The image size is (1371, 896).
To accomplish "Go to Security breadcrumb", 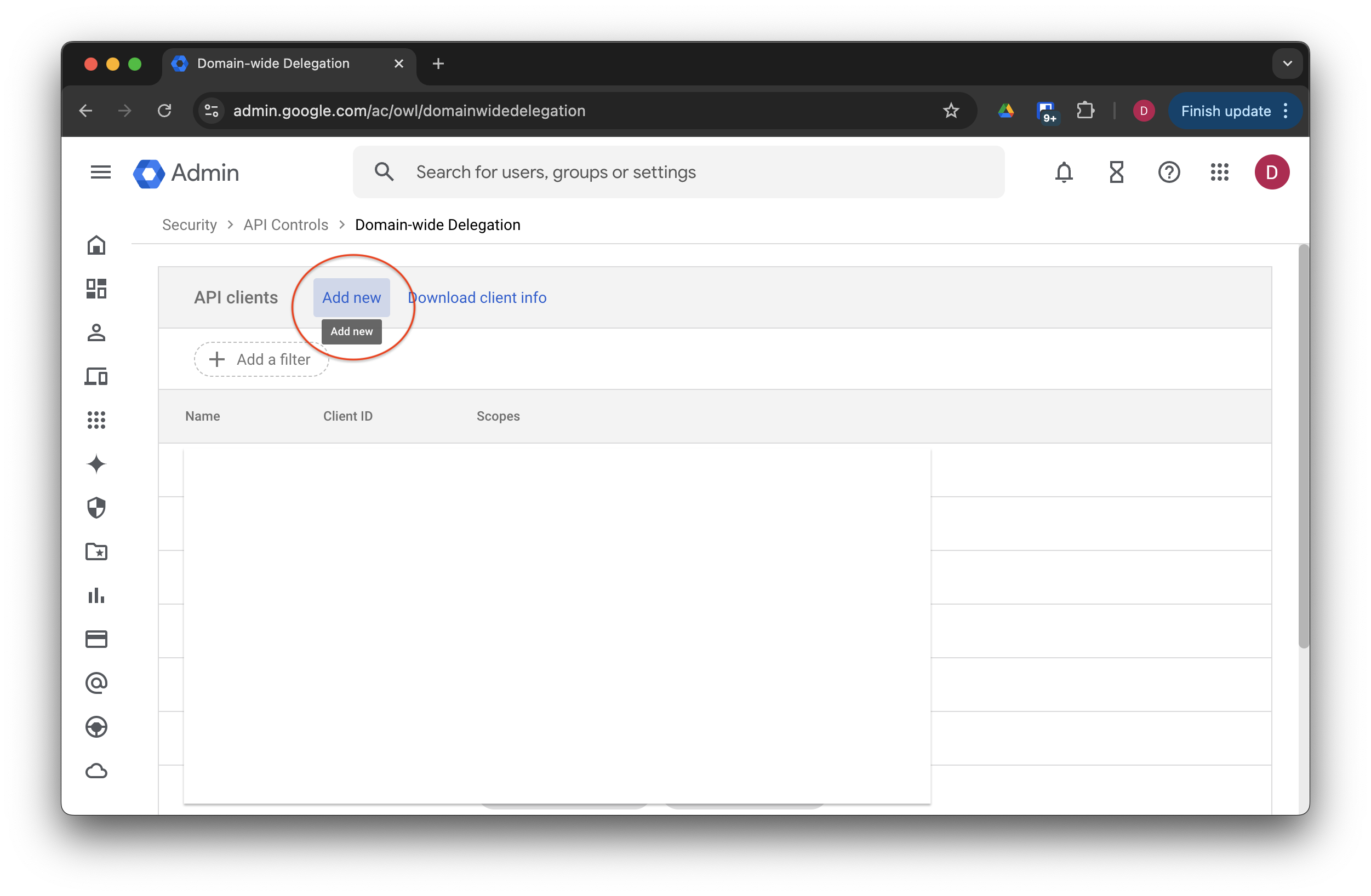I will (190, 225).
